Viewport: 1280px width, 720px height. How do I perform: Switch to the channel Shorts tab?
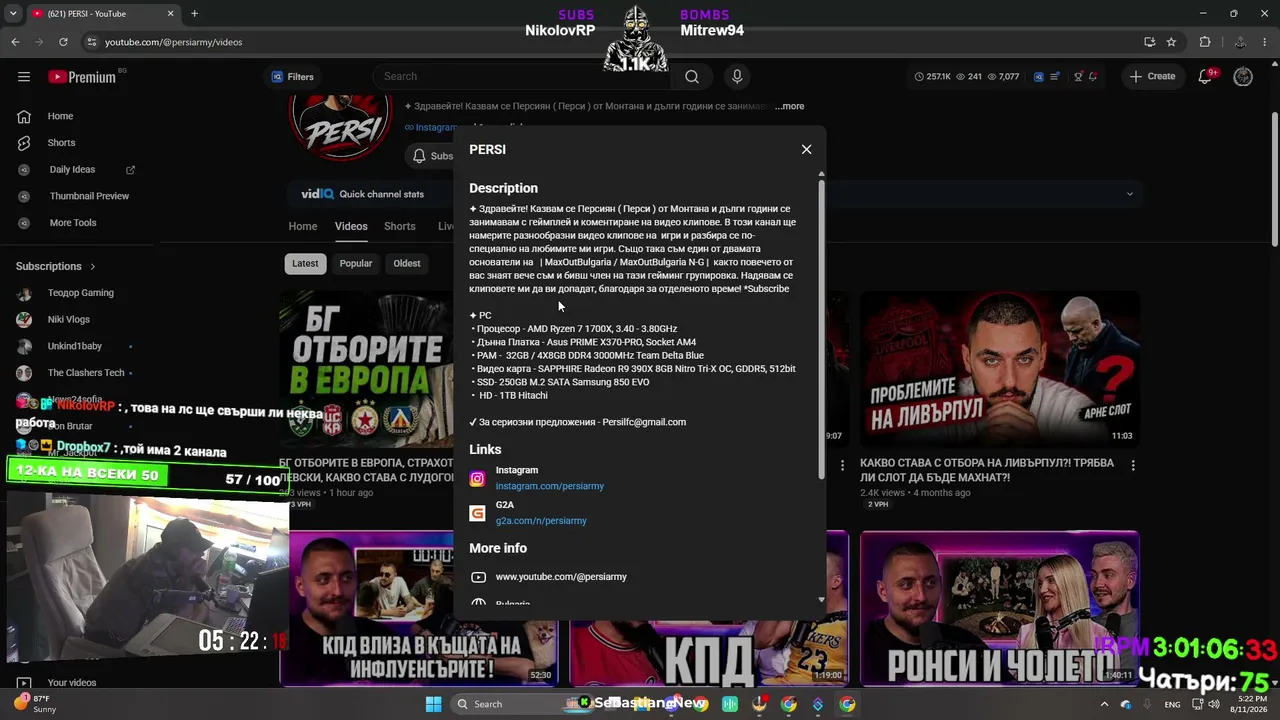click(400, 226)
